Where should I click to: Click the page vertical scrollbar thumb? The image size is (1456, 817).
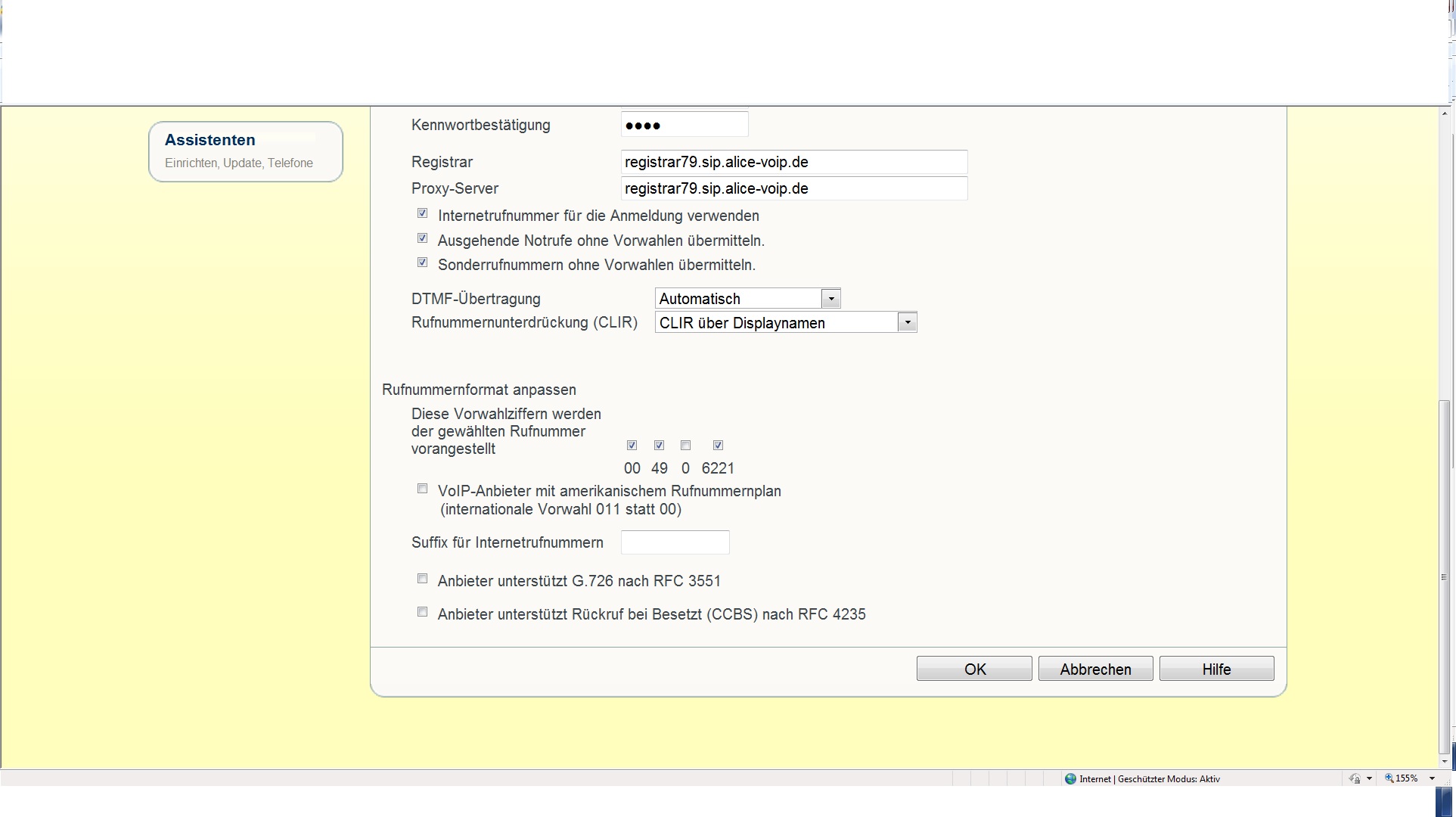point(1444,575)
